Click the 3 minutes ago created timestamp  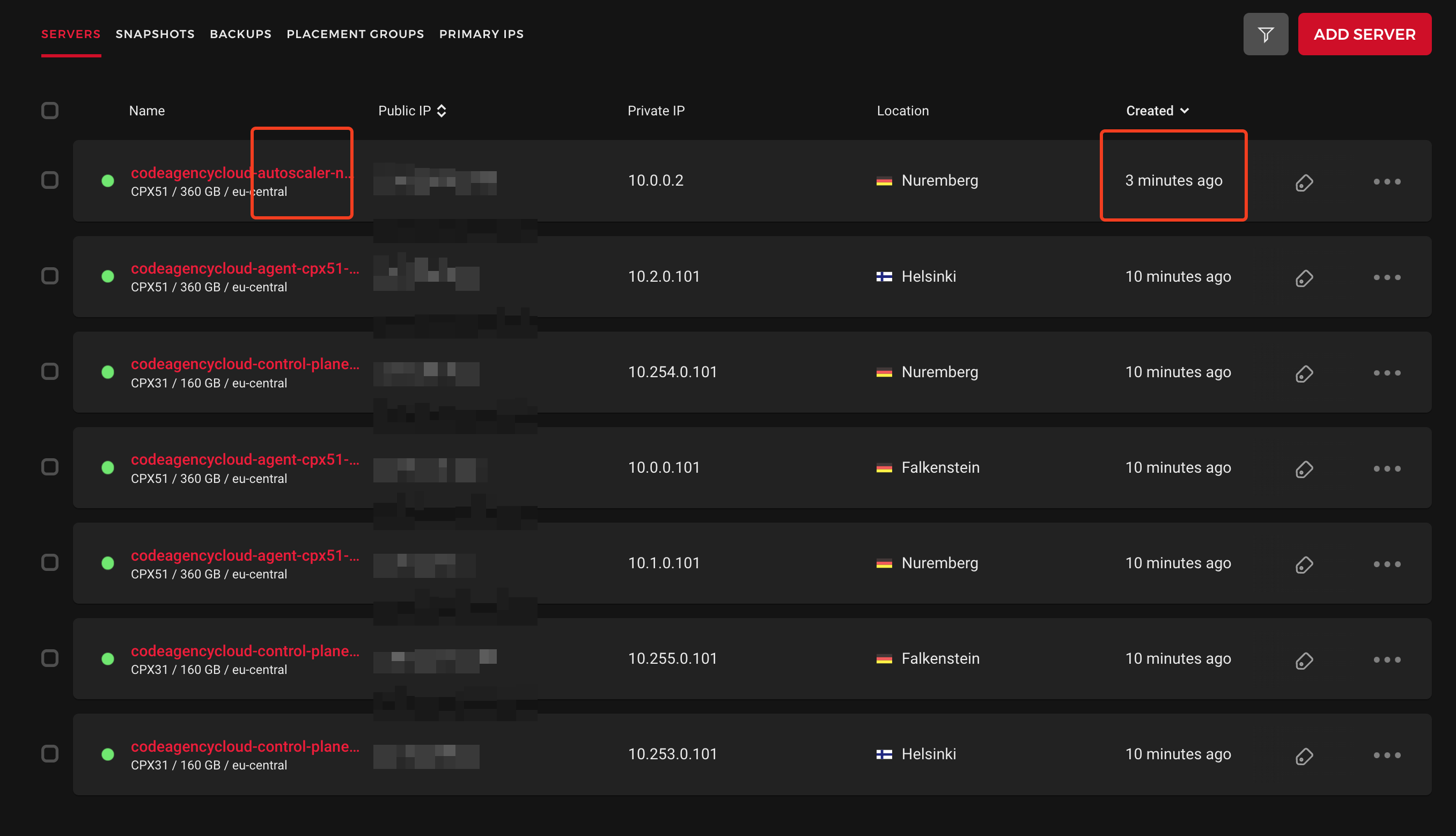coord(1173,180)
